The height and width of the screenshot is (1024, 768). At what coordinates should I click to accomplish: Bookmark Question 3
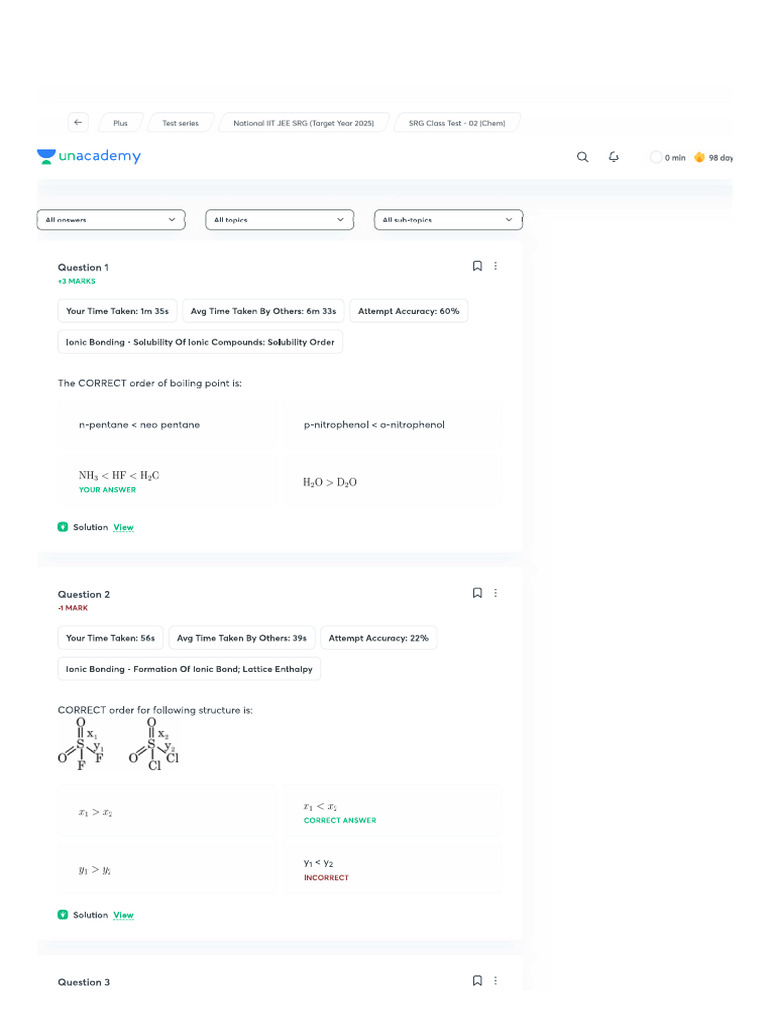[x=477, y=981]
